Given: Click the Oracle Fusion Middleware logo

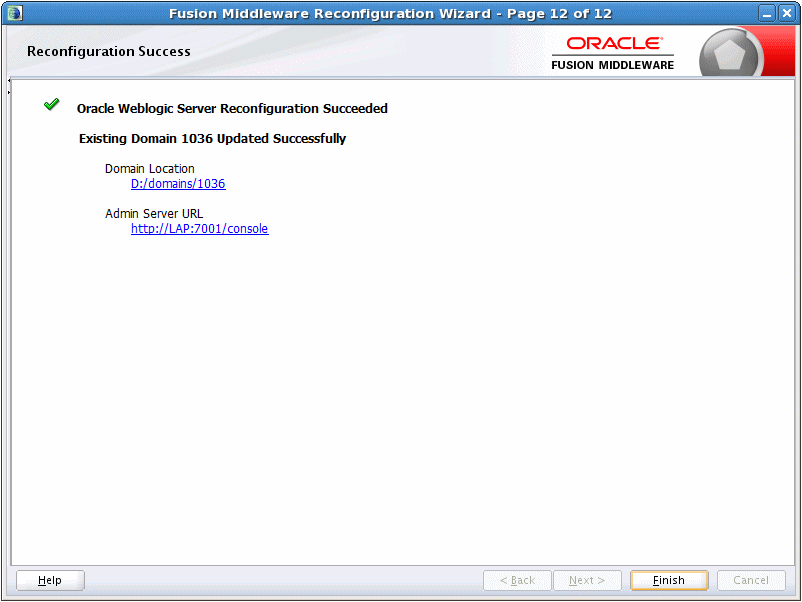Looking at the screenshot, I should [612, 53].
